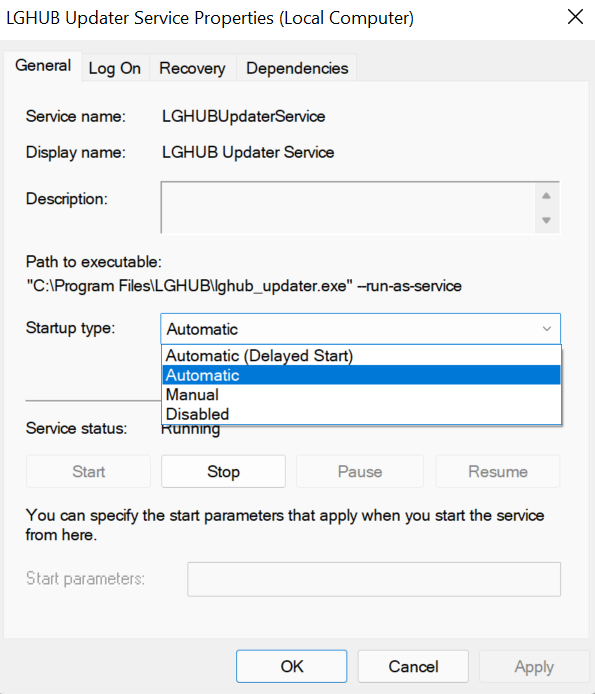Screen dimensions: 595x694
Task: Confirm changes with OK
Action: [x=292, y=666]
